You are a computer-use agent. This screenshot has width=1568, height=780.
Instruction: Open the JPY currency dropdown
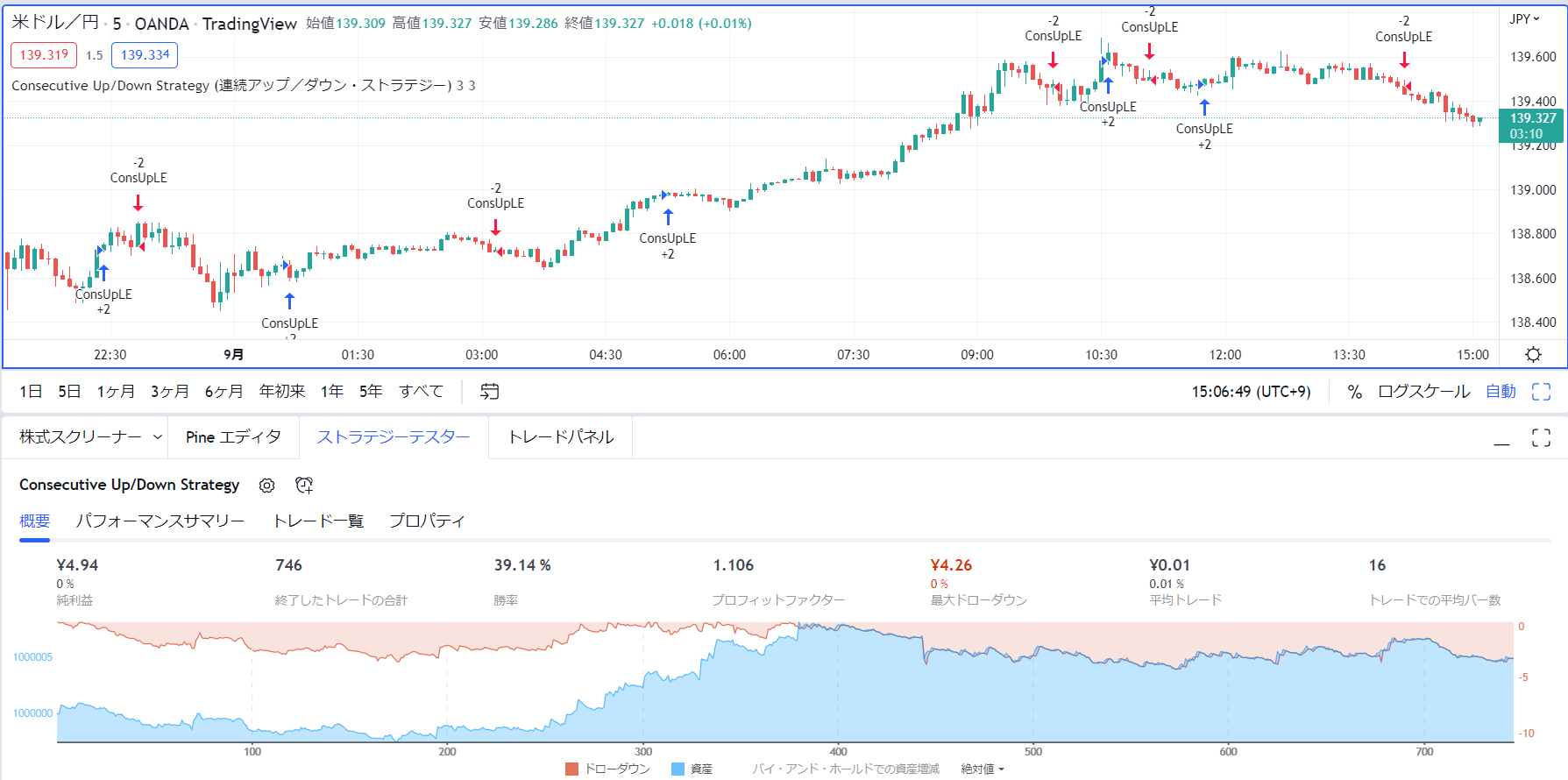[1524, 18]
